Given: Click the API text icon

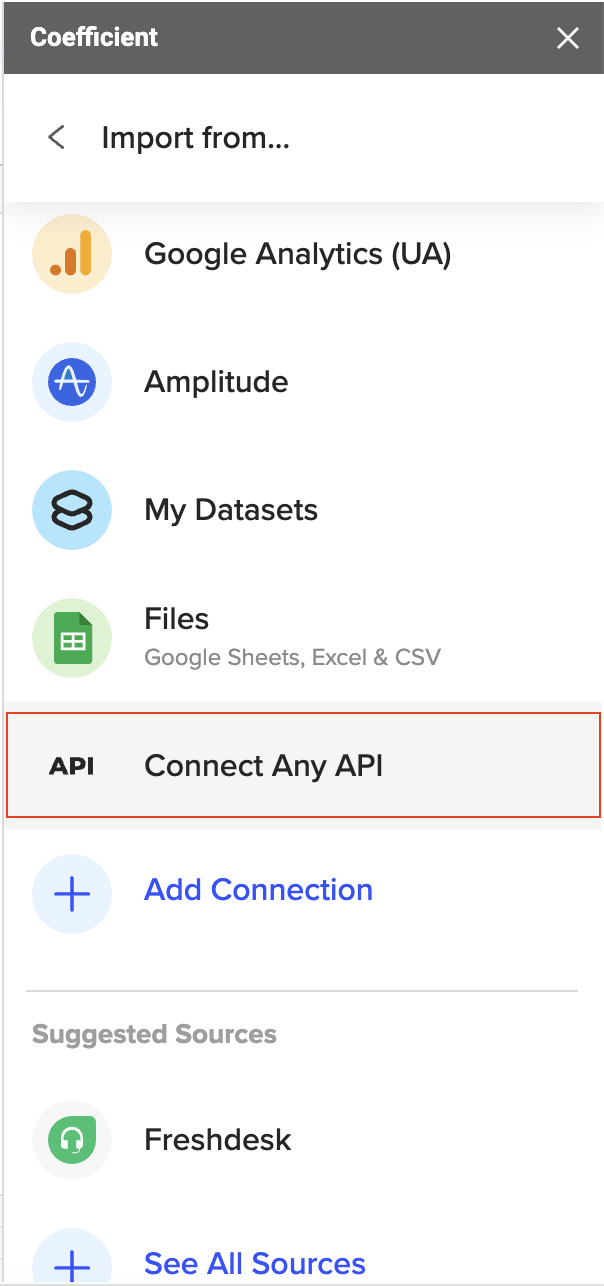Looking at the screenshot, I should tap(72, 767).
